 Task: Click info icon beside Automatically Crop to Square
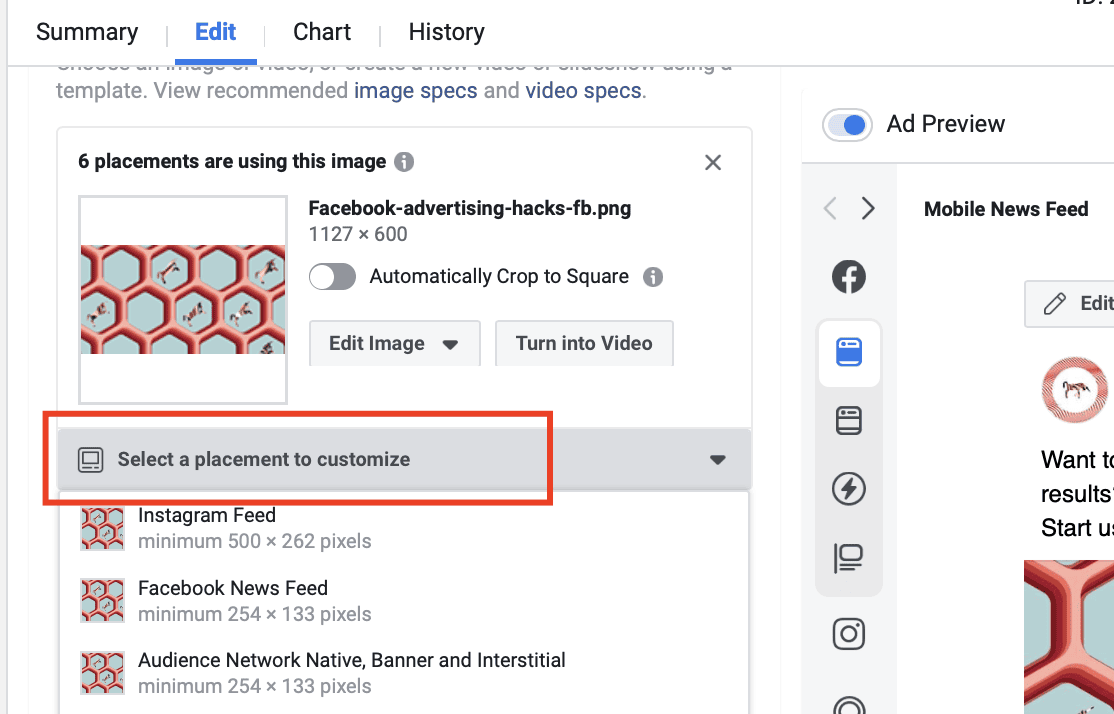653,276
